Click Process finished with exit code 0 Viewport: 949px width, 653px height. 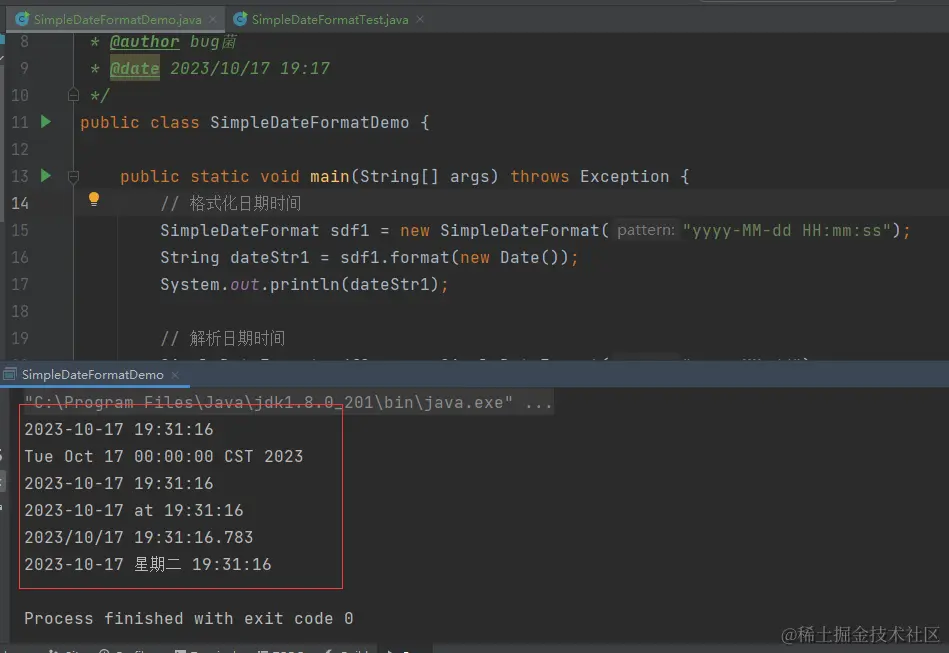point(188,619)
